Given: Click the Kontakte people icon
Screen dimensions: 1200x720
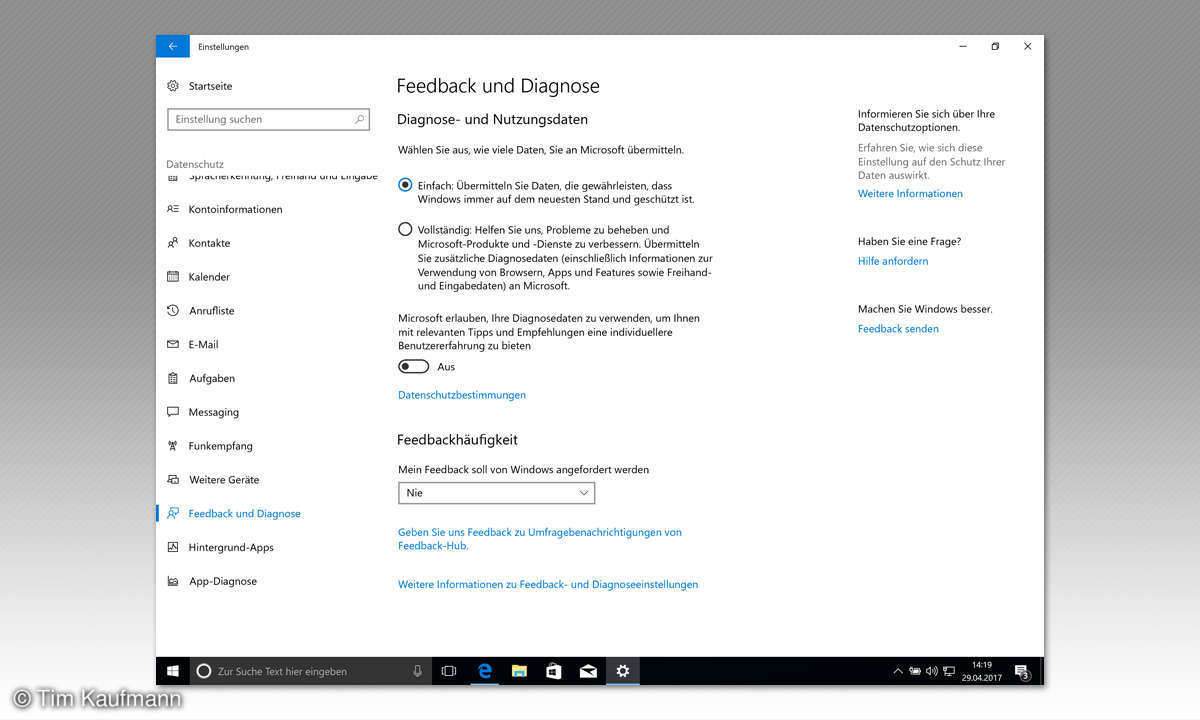Looking at the screenshot, I should point(173,243).
